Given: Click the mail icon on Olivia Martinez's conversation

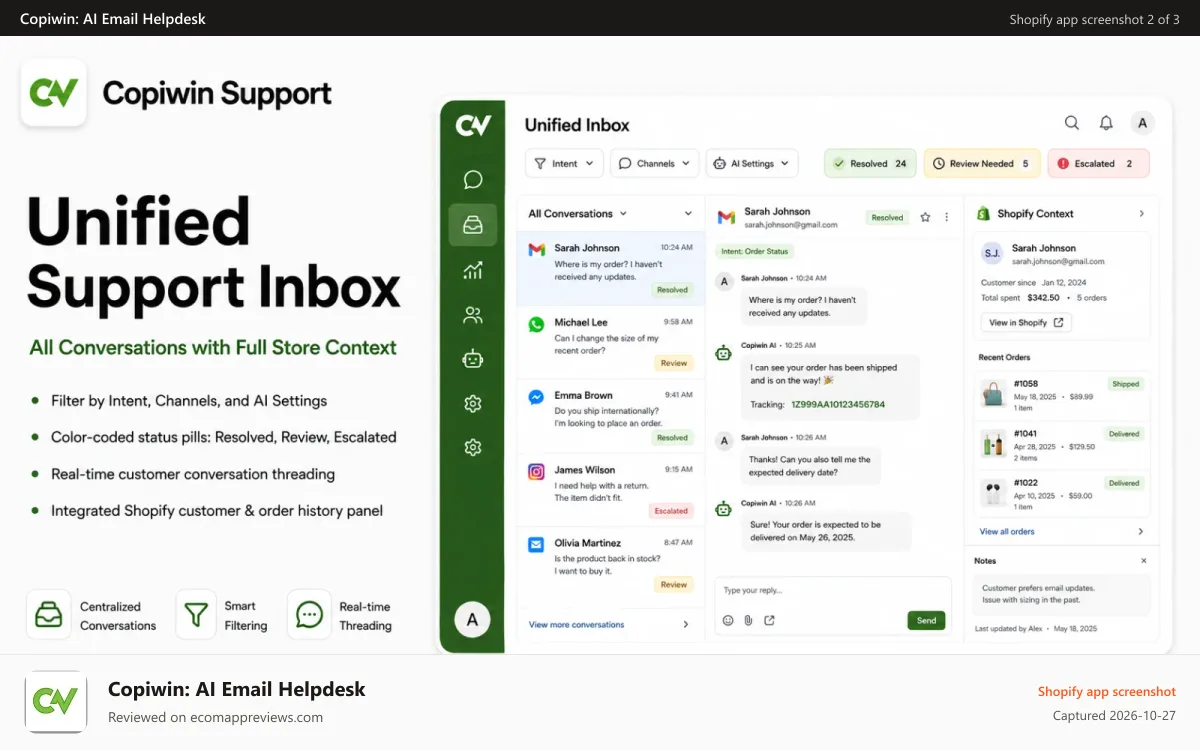Looking at the screenshot, I should click(x=536, y=544).
